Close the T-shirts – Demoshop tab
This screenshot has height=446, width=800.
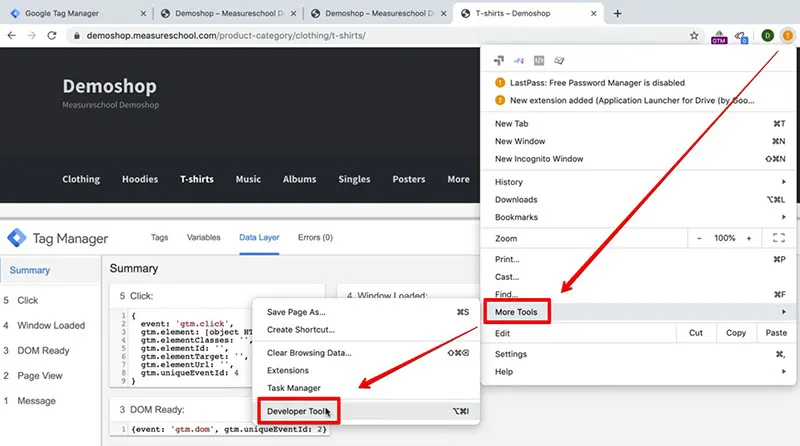click(593, 14)
